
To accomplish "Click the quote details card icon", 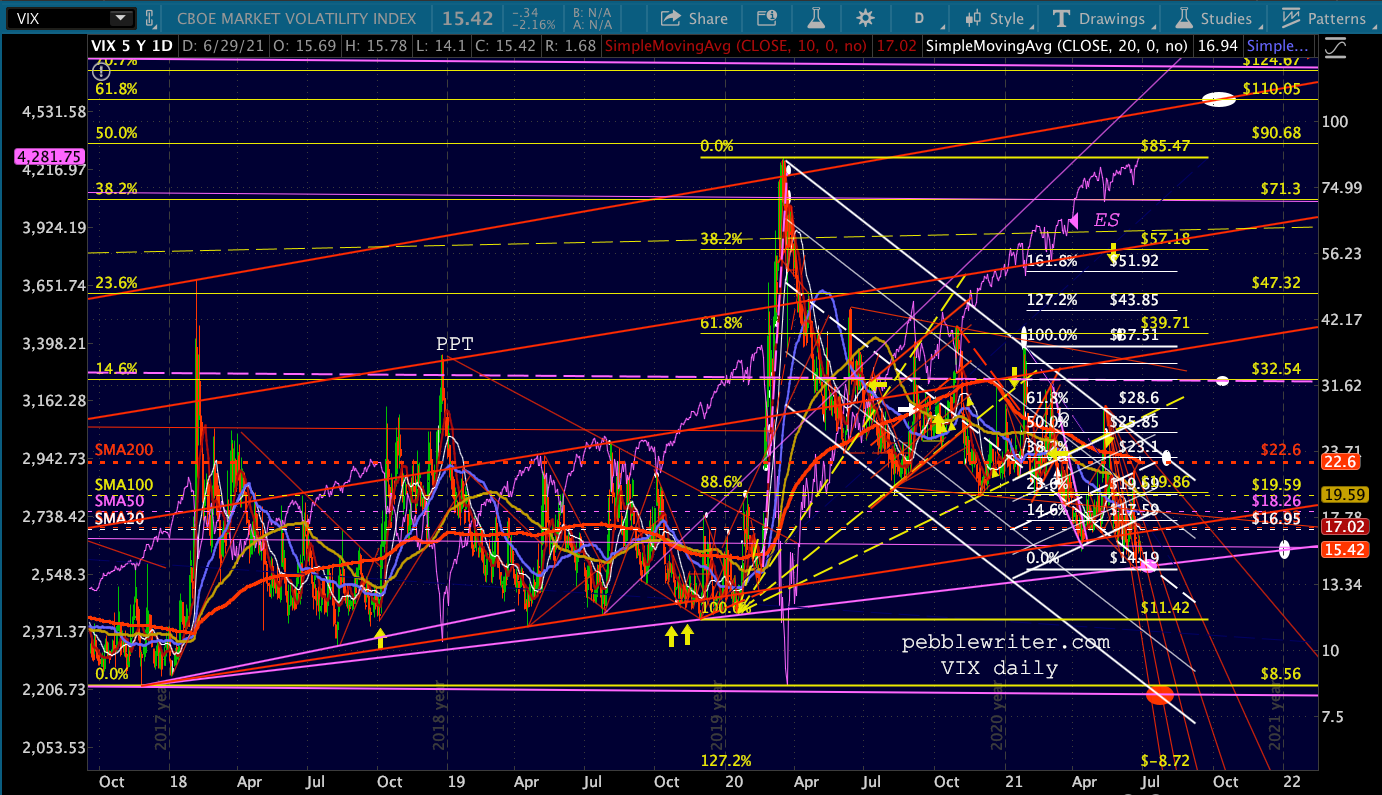I will [x=767, y=18].
